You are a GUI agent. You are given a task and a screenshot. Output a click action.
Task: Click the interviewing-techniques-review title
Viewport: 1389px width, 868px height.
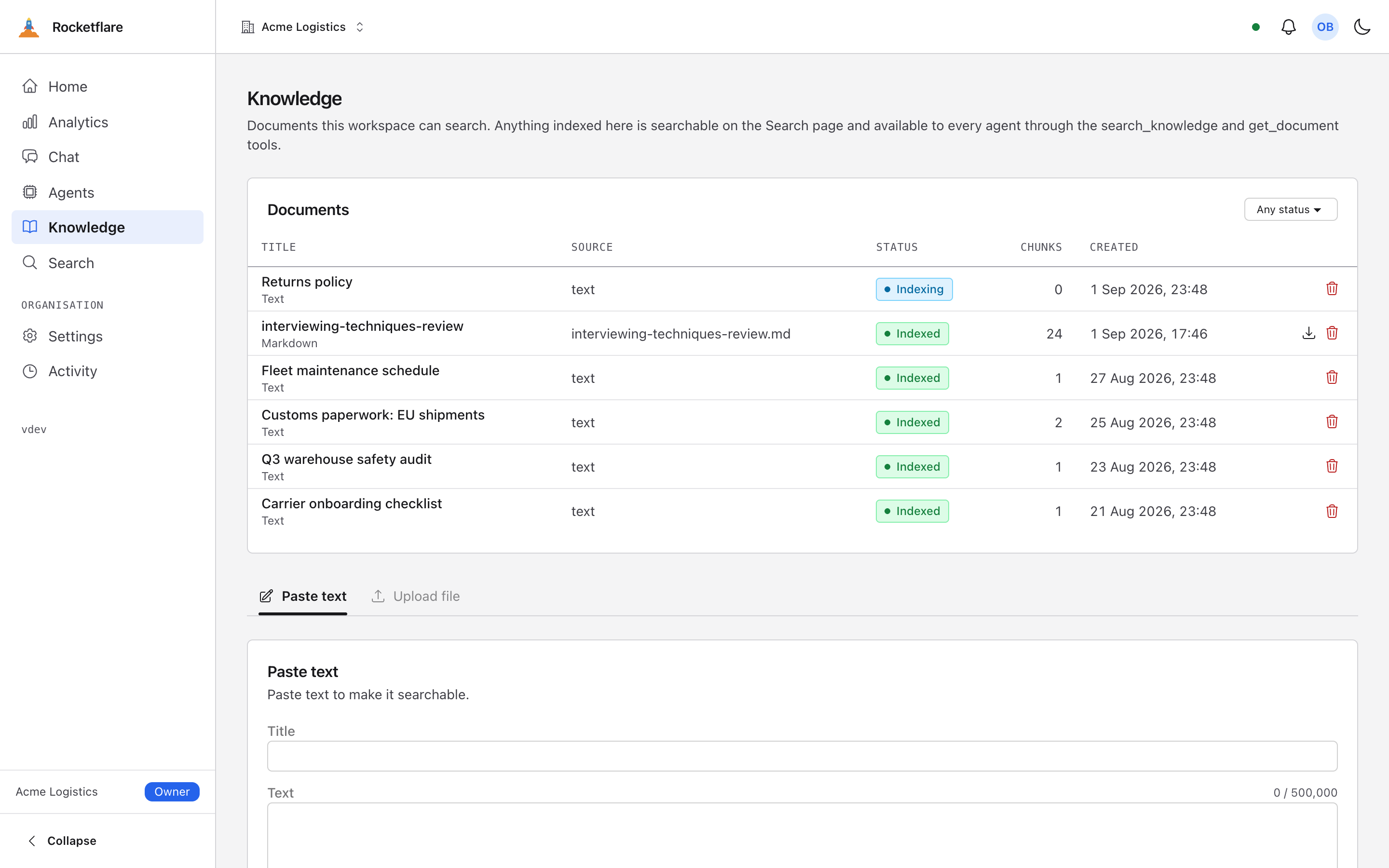[x=362, y=326]
